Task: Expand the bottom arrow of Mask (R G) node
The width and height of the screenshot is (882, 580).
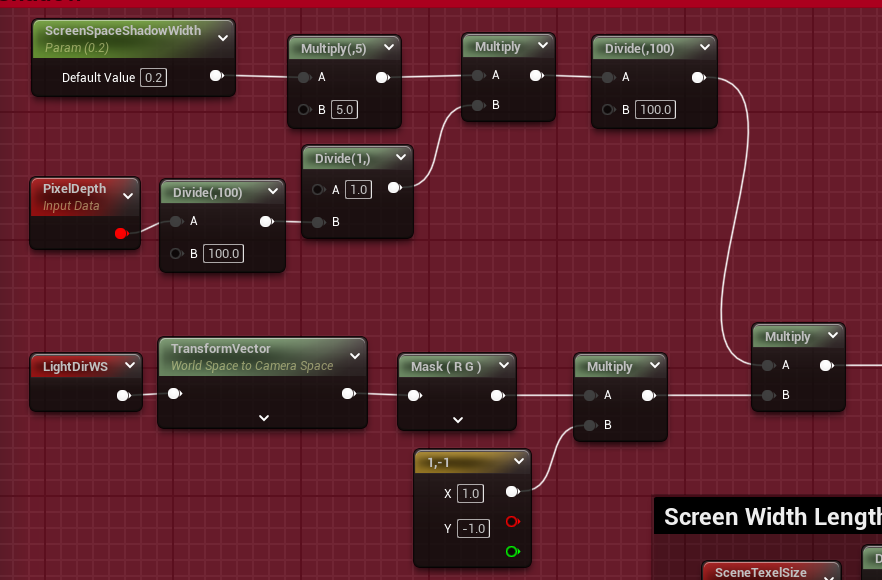Action: 457,419
